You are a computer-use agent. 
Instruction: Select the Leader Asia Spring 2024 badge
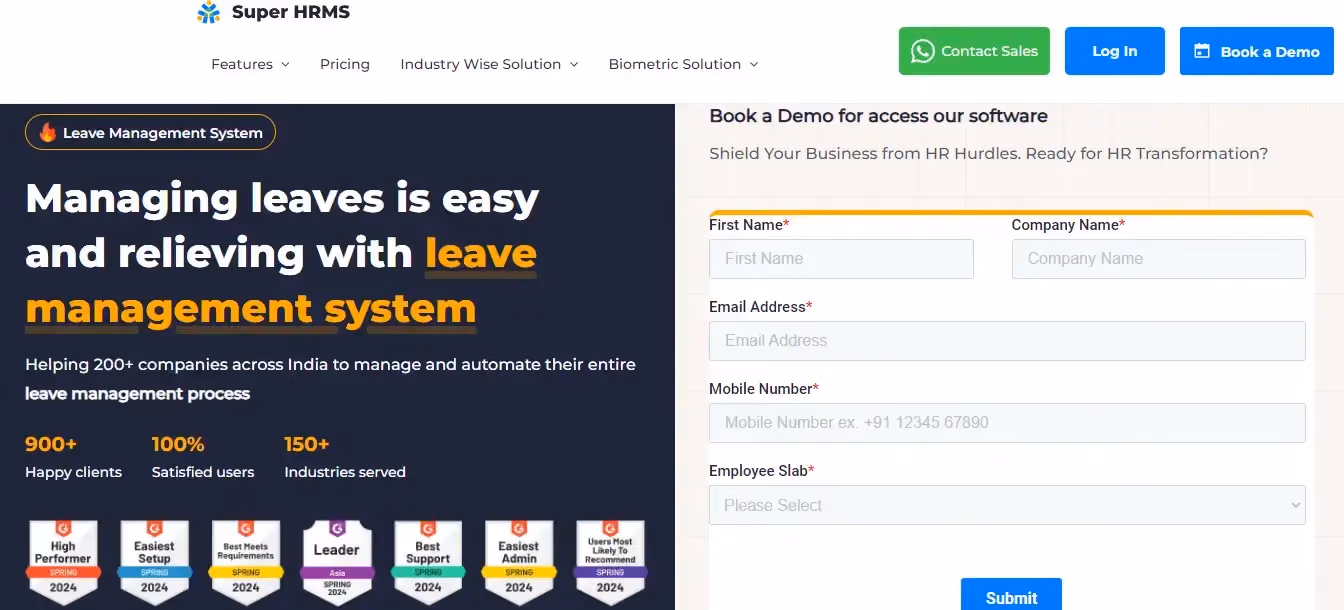pos(337,564)
